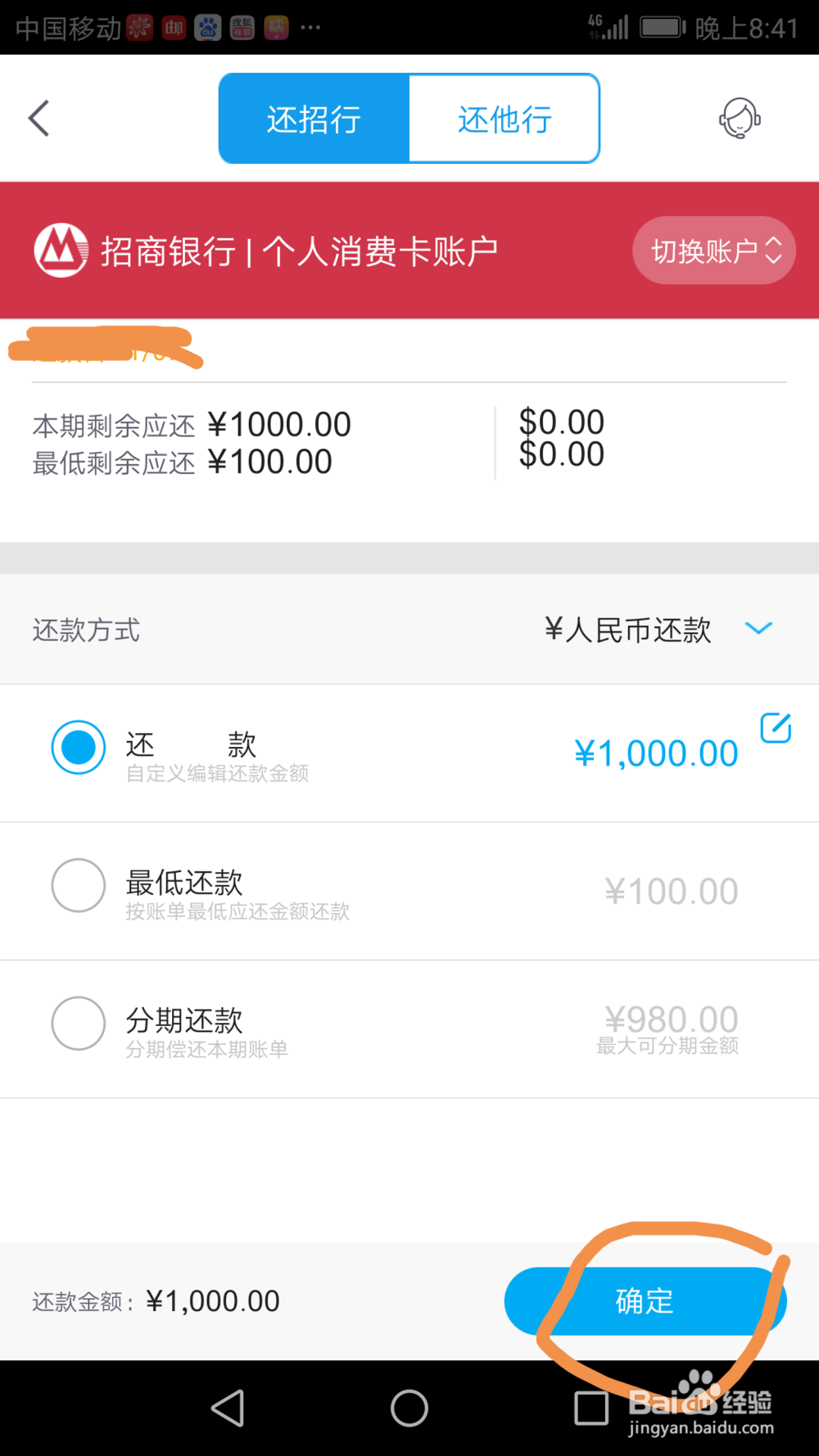Tap Android home circle button

(409, 1409)
